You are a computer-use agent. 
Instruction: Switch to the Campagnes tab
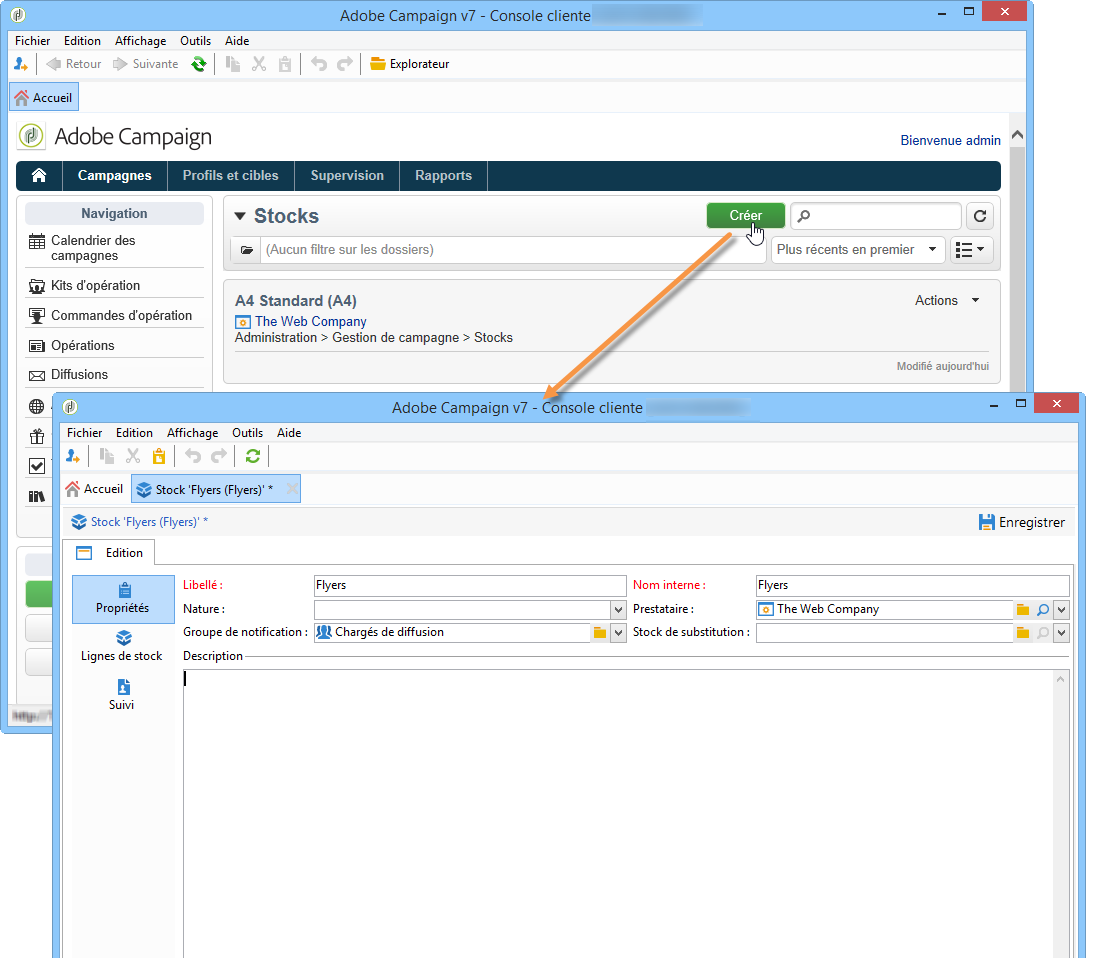point(114,175)
